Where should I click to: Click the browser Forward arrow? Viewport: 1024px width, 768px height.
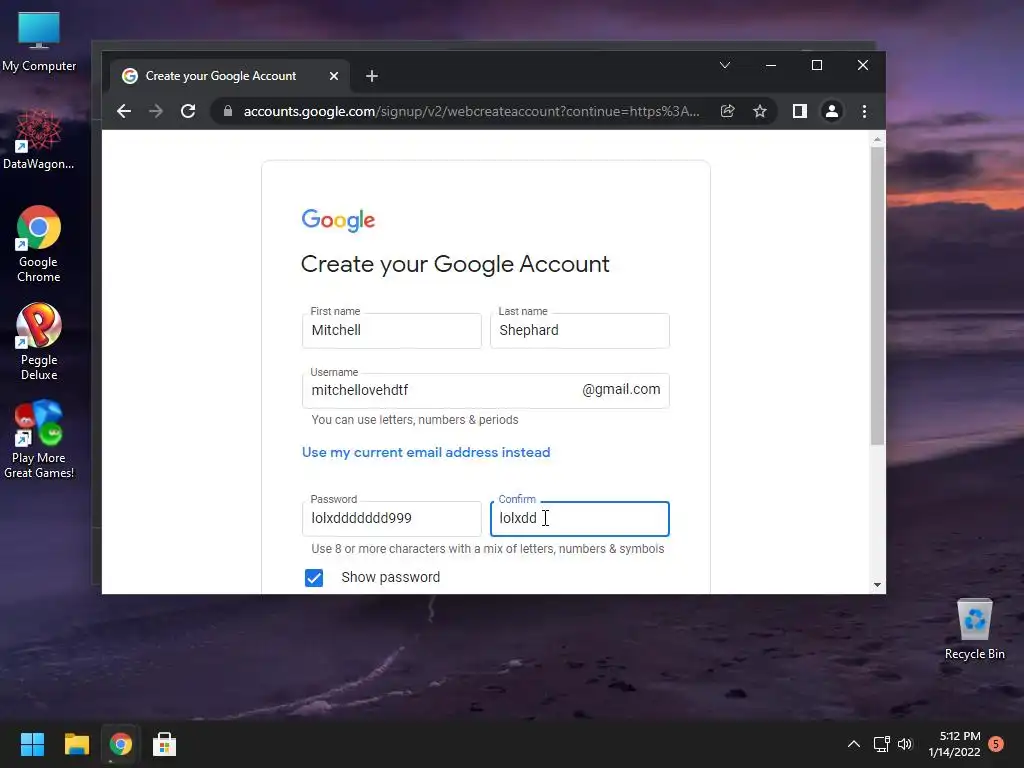point(155,111)
